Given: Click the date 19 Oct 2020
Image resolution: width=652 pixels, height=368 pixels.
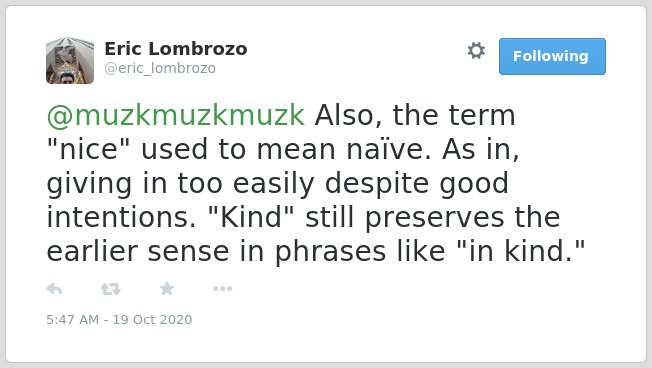Looking at the screenshot, I should (152, 319).
